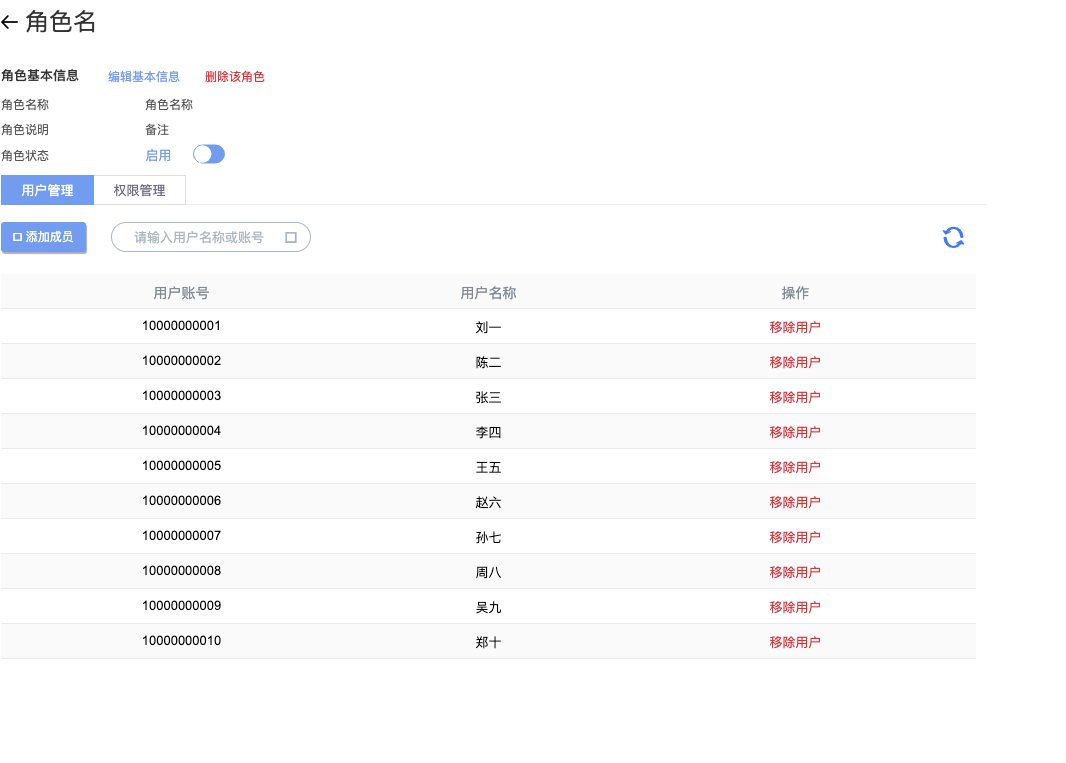Select account number 10000000009
This screenshot has height=763, width=1066.
pyautogui.click(x=182, y=606)
